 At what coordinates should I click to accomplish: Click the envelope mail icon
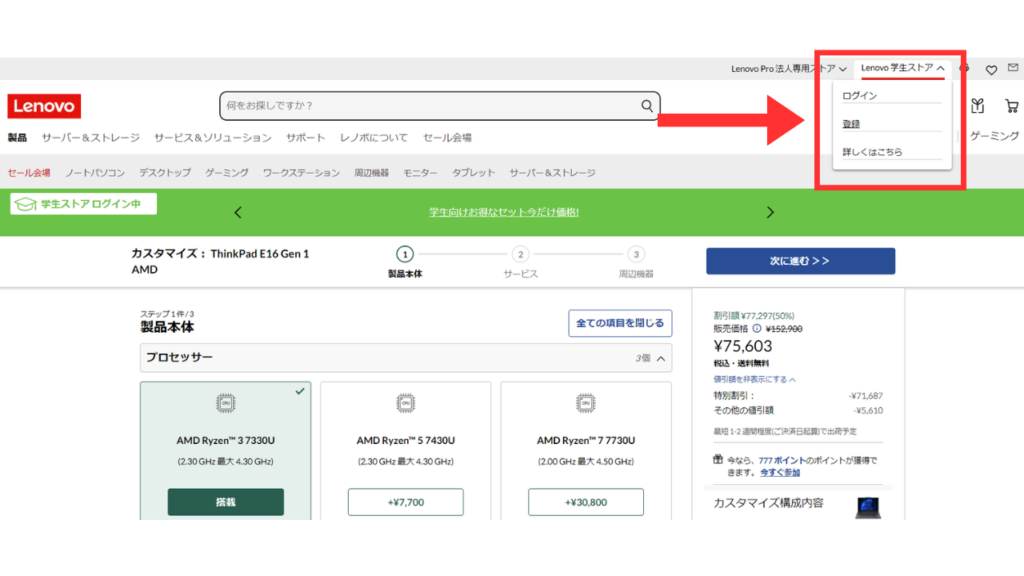tap(1012, 68)
